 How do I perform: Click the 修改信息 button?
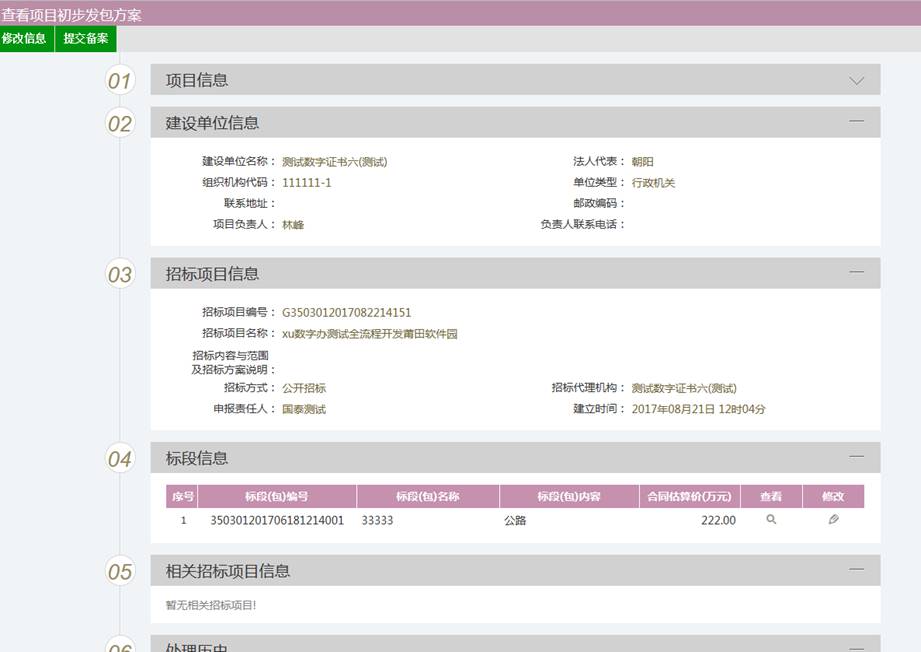25,39
